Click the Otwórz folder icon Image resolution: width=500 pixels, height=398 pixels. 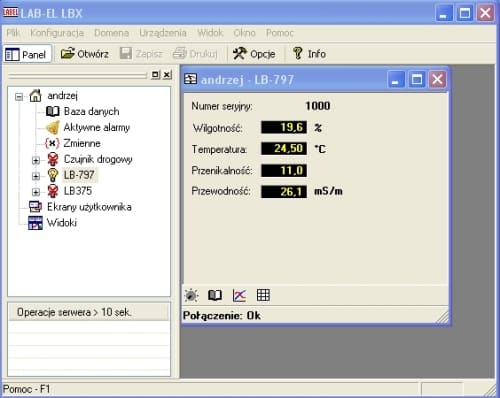[x=68, y=53]
